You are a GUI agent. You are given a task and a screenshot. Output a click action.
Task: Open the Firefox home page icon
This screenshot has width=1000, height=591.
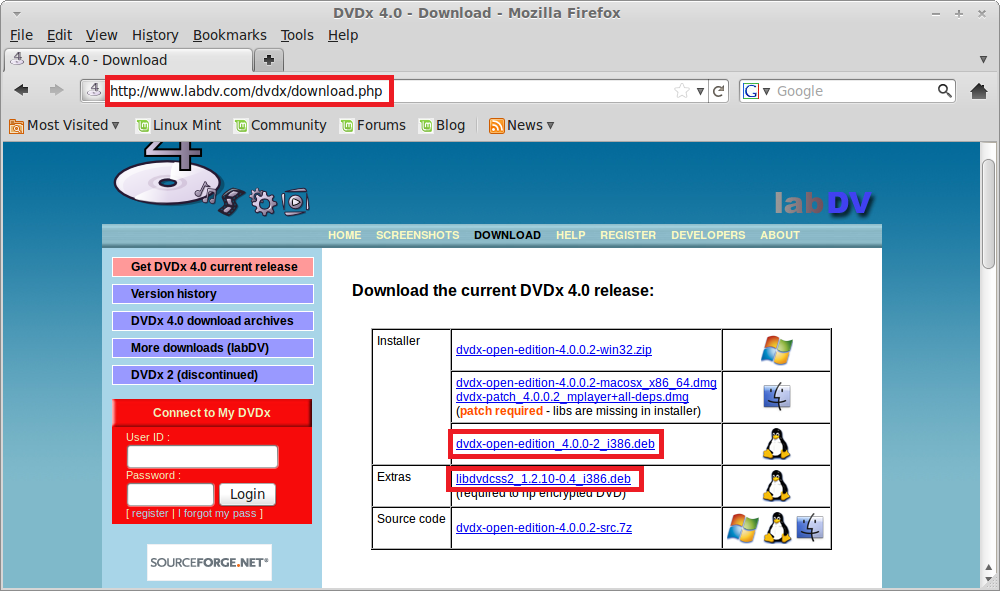pos(979,91)
